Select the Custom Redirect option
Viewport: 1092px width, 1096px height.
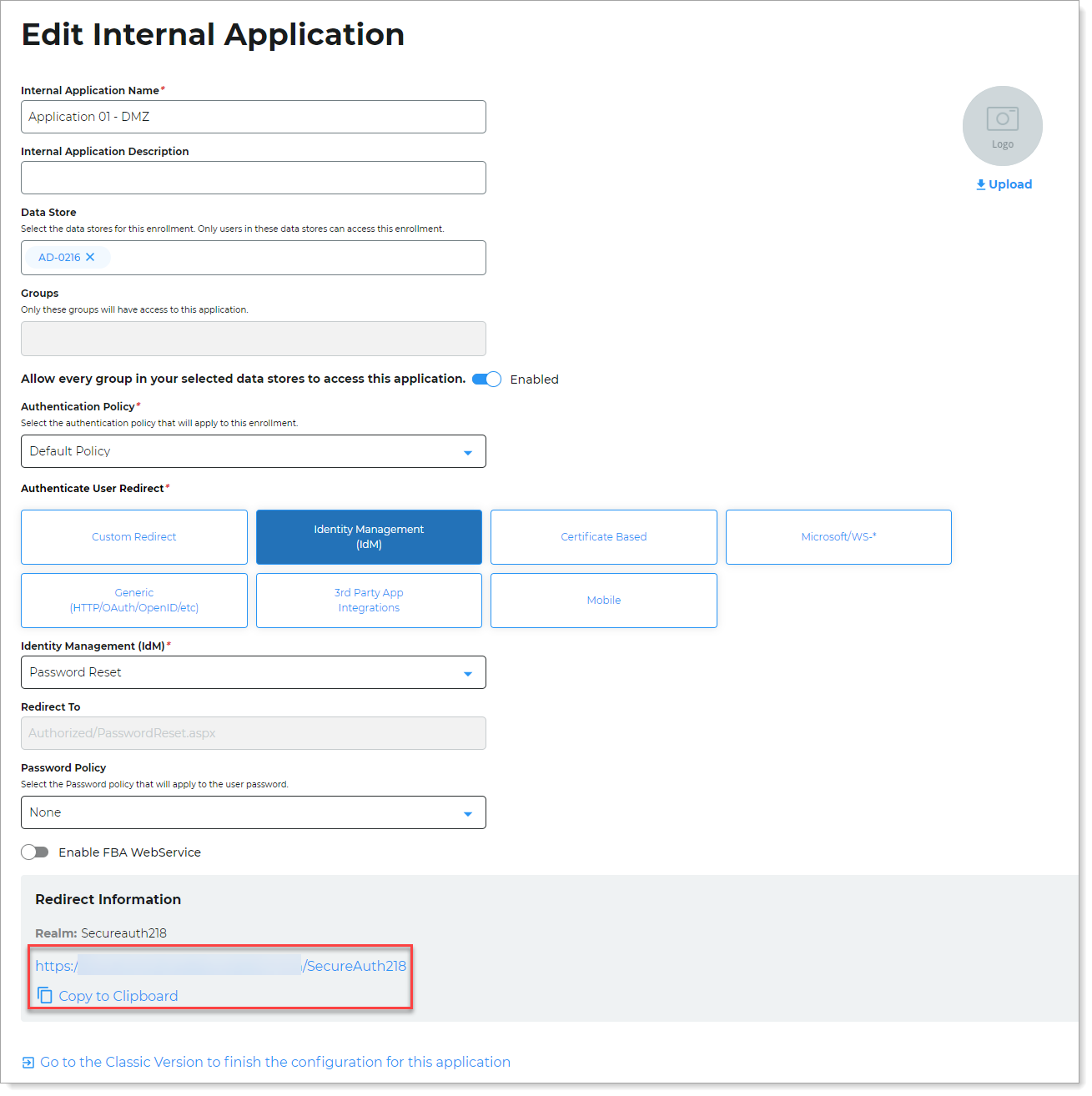click(134, 537)
